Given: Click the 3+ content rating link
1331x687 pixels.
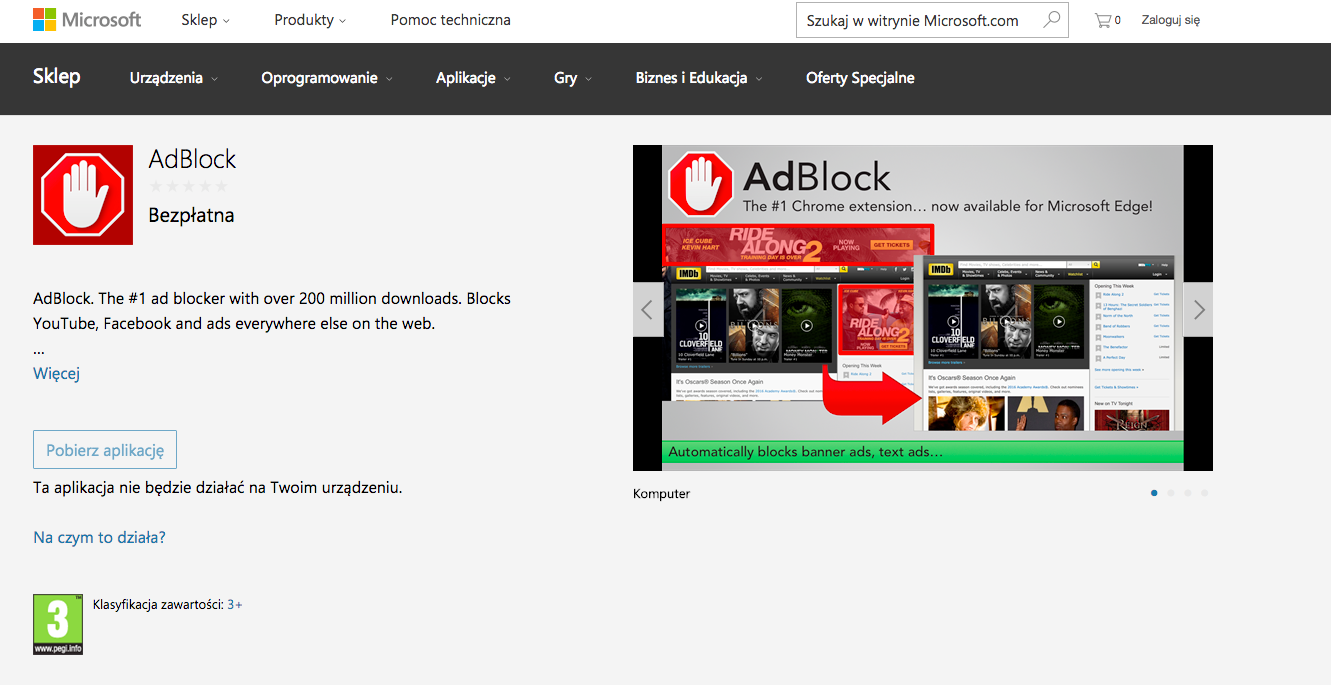Looking at the screenshot, I should [235, 604].
